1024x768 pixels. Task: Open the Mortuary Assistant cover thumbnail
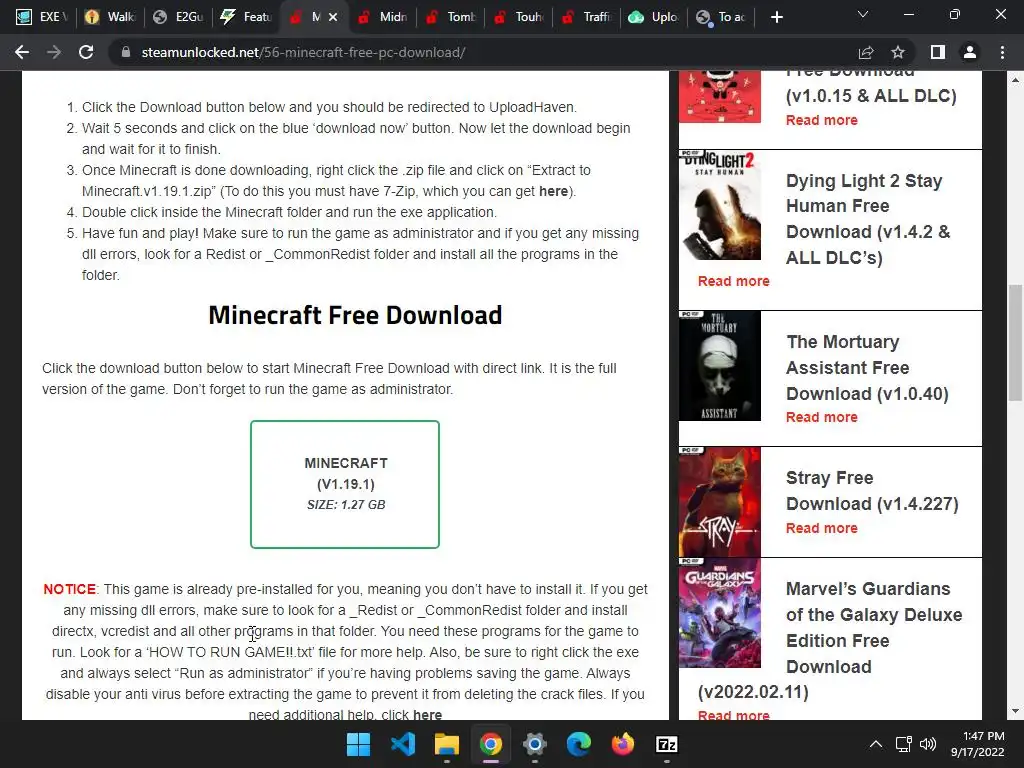[720, 366]
